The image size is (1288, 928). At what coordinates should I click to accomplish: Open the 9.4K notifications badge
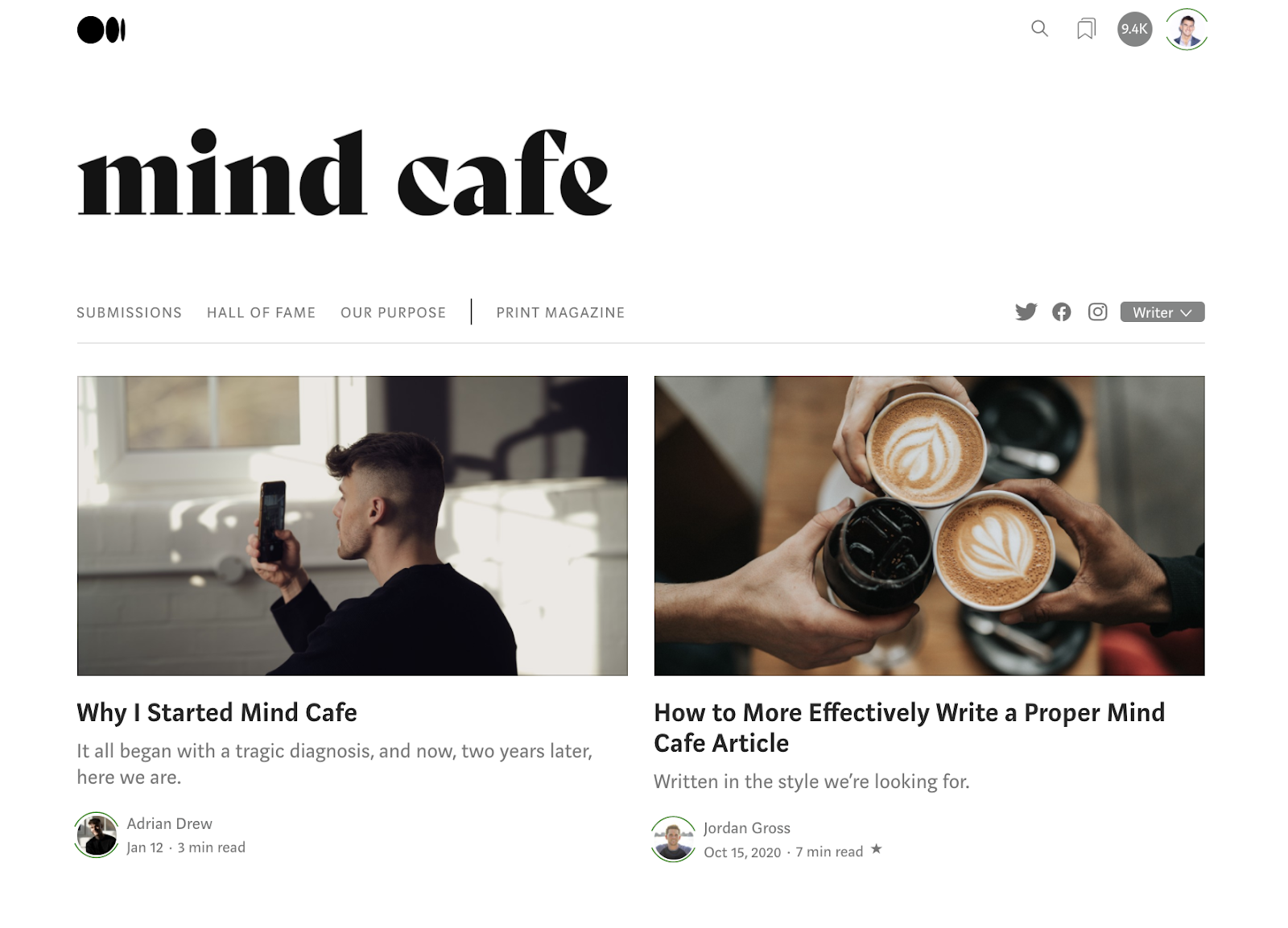point(1134,29)
